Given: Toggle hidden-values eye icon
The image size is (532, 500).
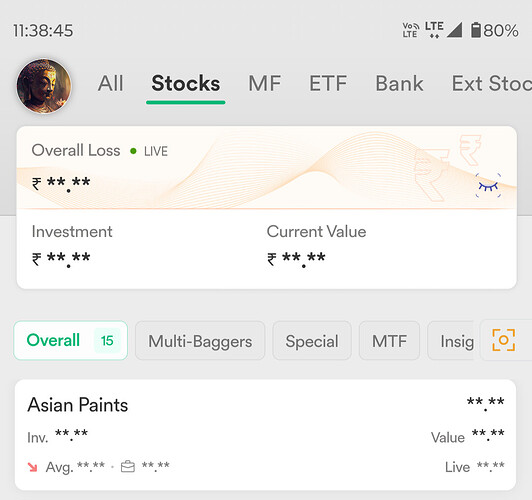Looking at the screenshot, I should coord(488,185).
